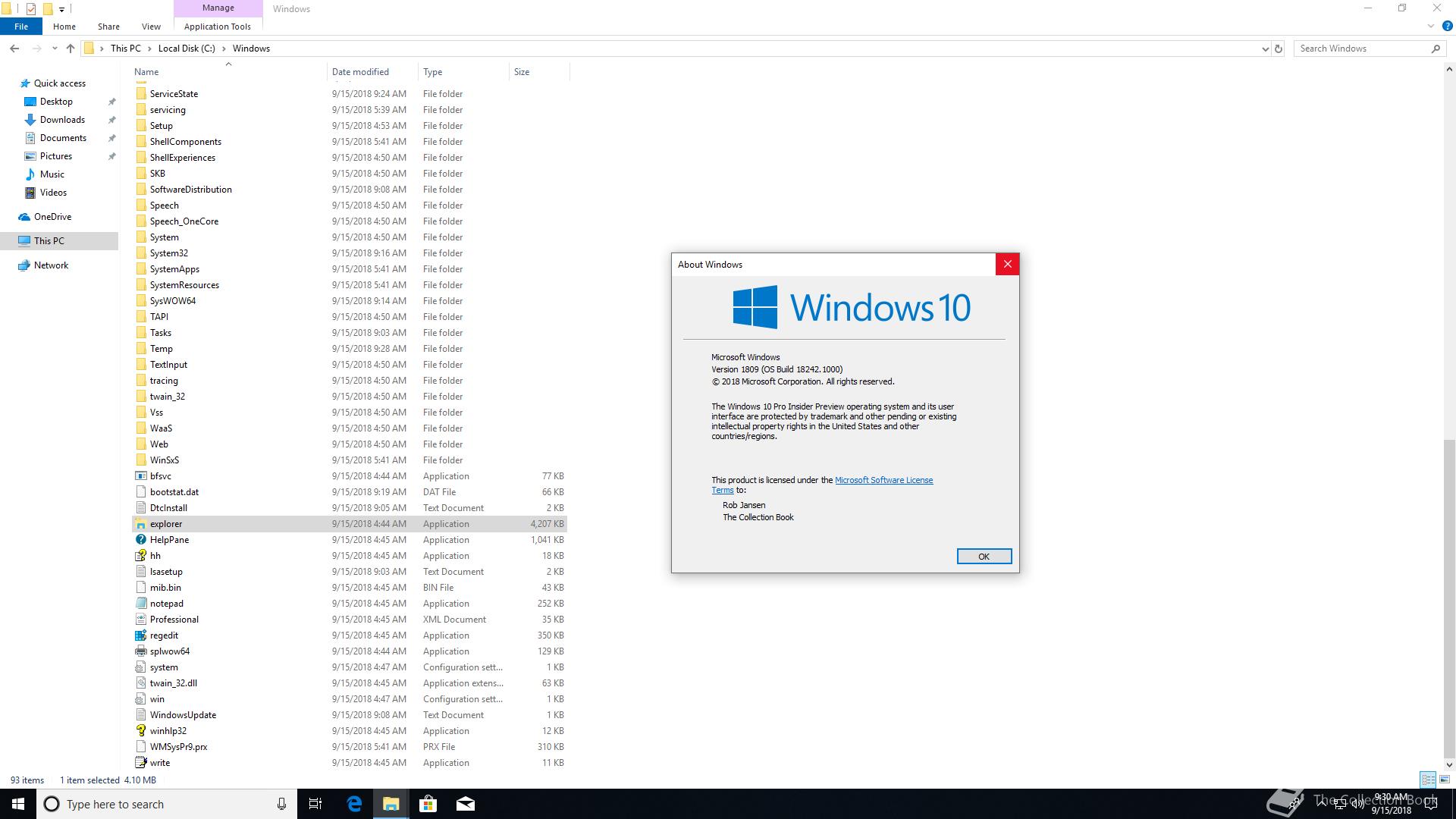
Task: Click the Manage contextual tab
Action: [218, 8]
